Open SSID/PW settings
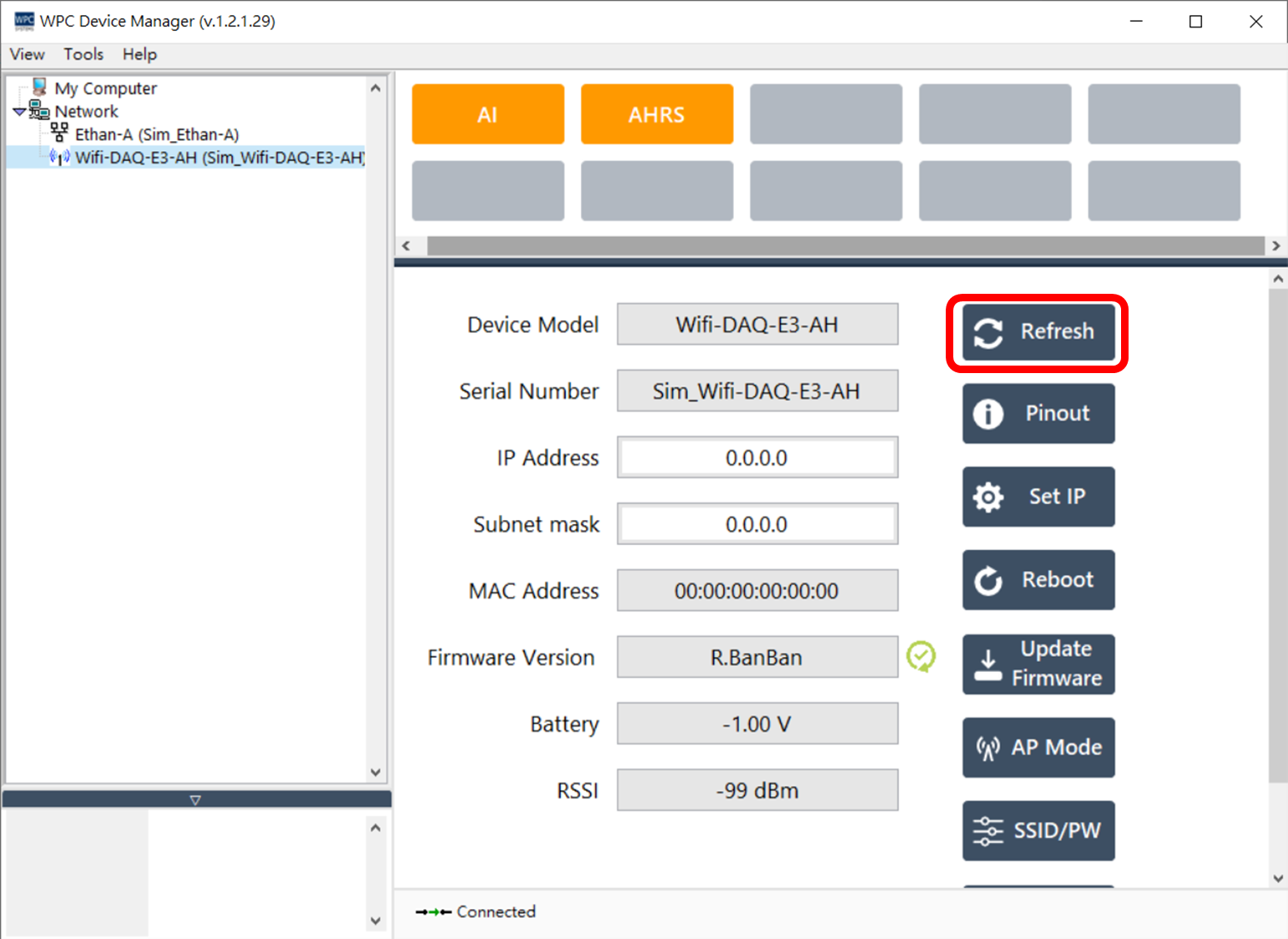The width and height of the screenshot is (1288, 939). coord(1038,830)
